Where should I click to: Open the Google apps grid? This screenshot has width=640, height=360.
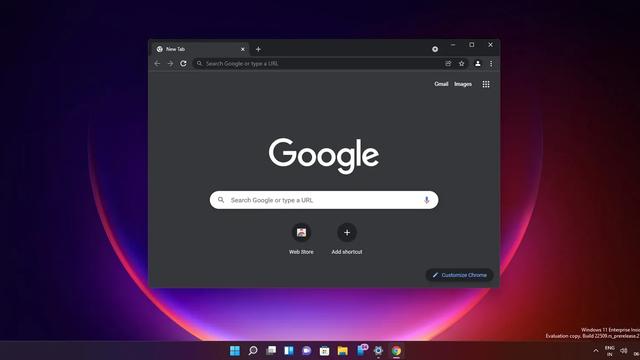(486, 84)
